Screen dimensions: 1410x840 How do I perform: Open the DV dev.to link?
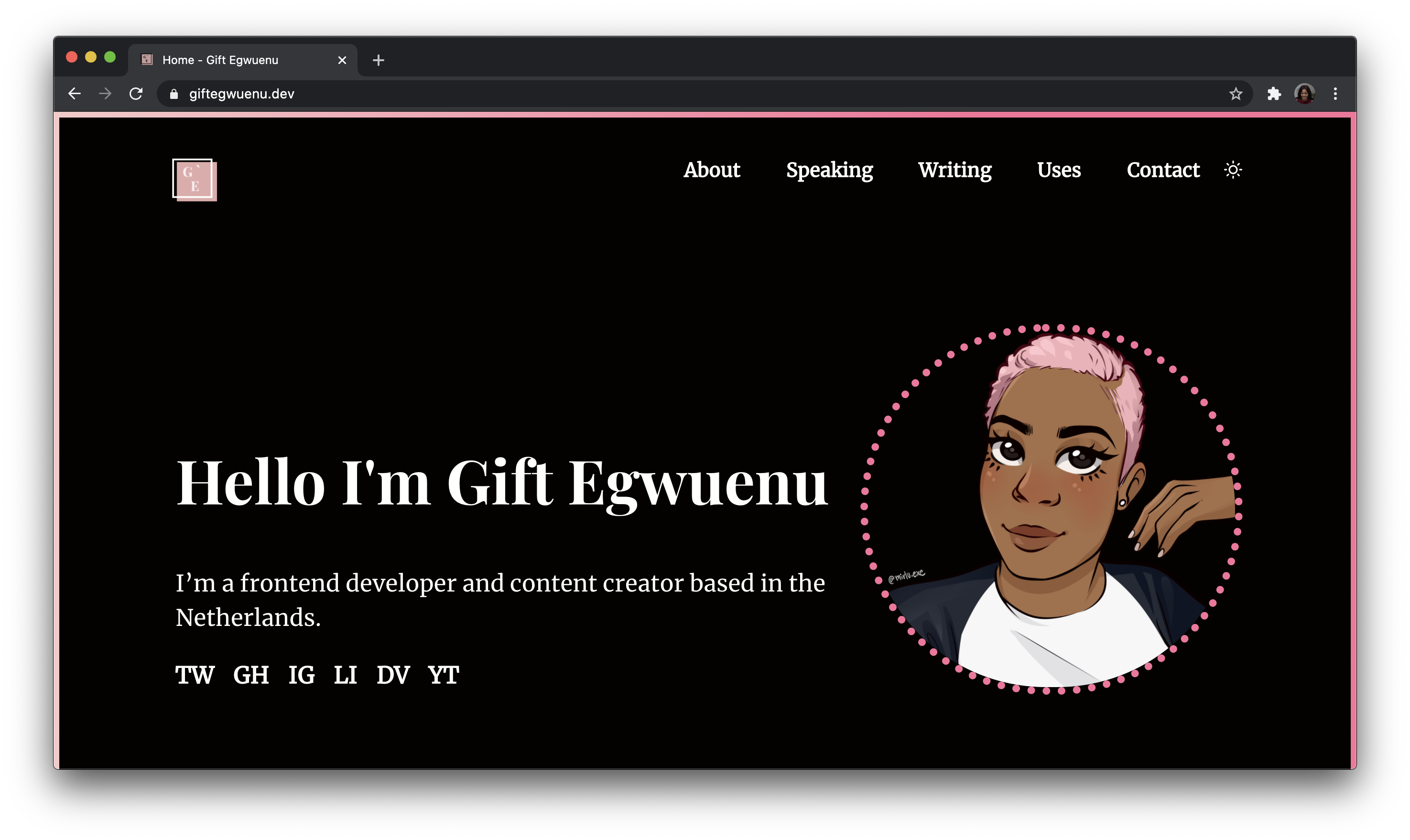(x=393, y=675)
